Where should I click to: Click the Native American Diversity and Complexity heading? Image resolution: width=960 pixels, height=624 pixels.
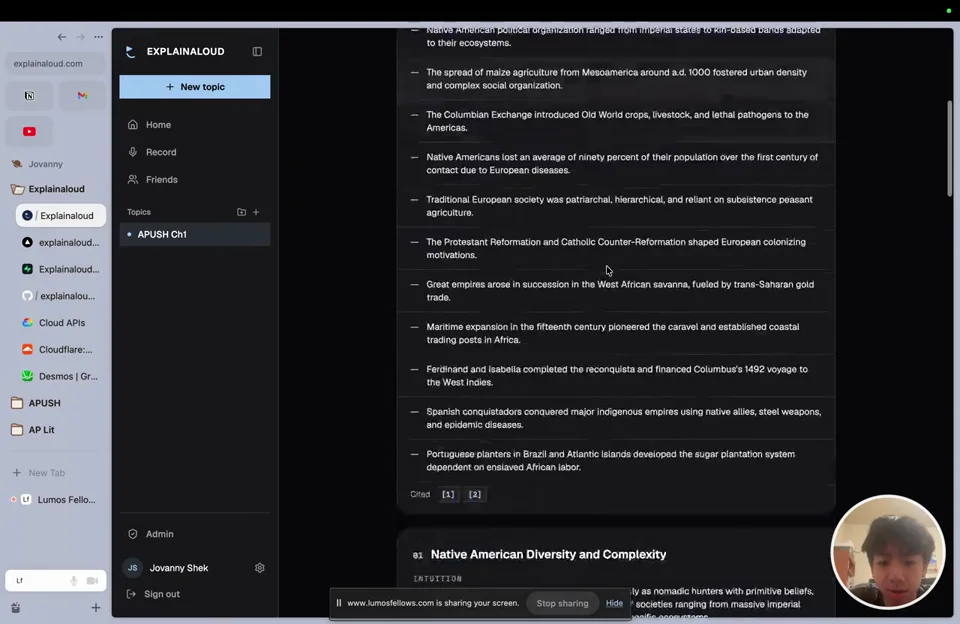[x=549, y=554]
